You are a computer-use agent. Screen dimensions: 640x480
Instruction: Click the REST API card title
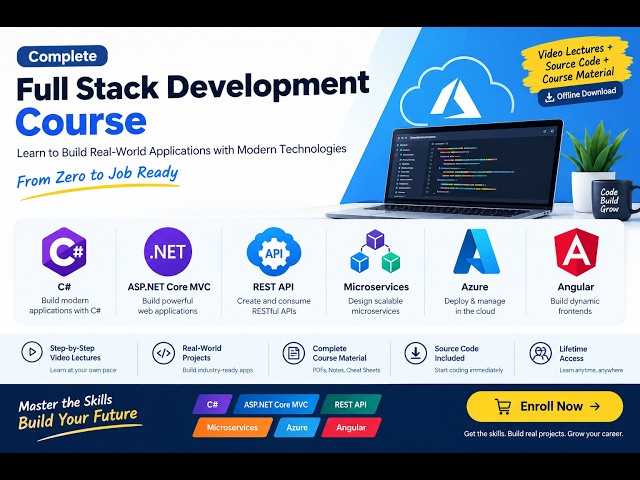[x=273, y=287]
